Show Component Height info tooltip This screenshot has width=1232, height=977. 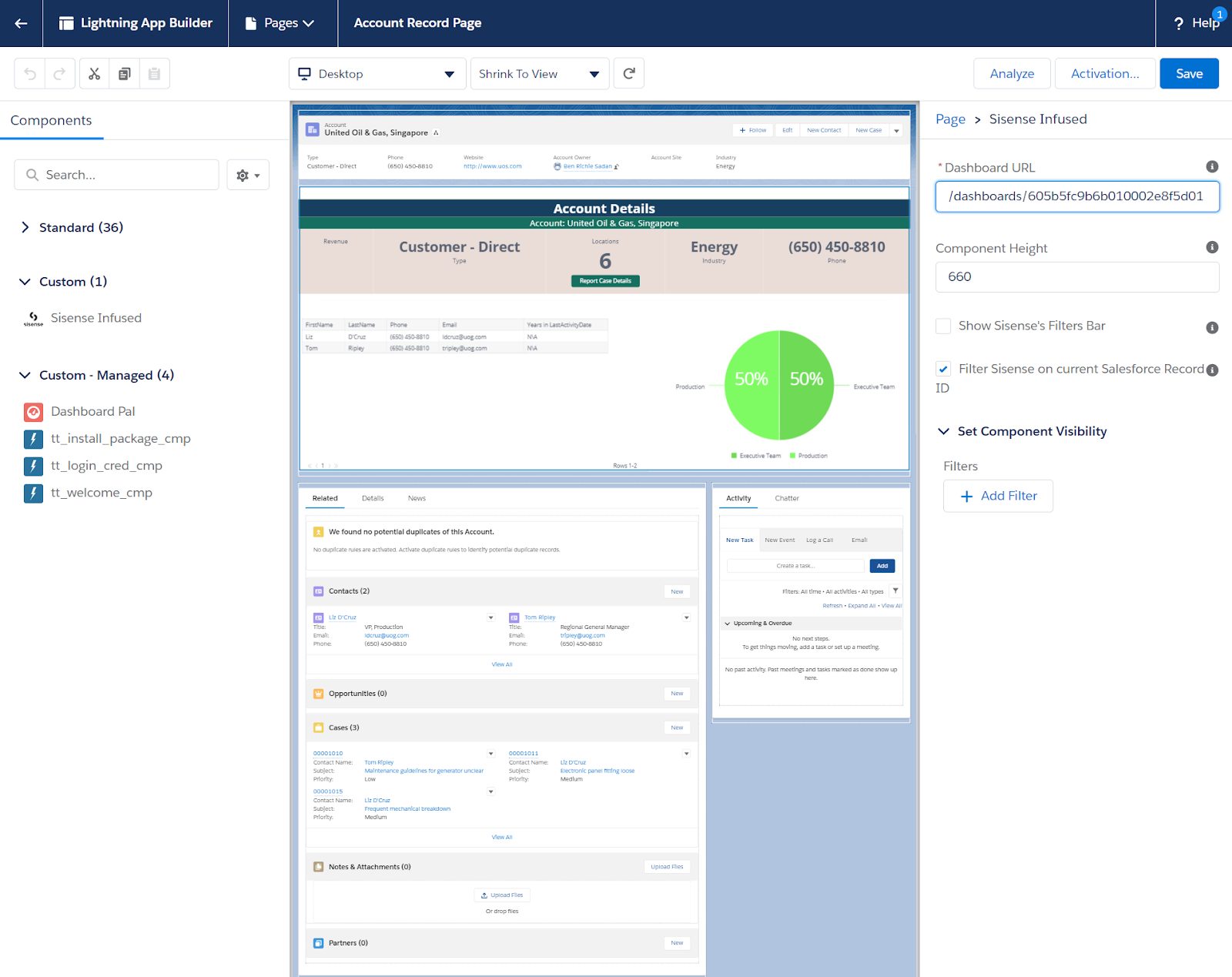[x=1212, y=247]
